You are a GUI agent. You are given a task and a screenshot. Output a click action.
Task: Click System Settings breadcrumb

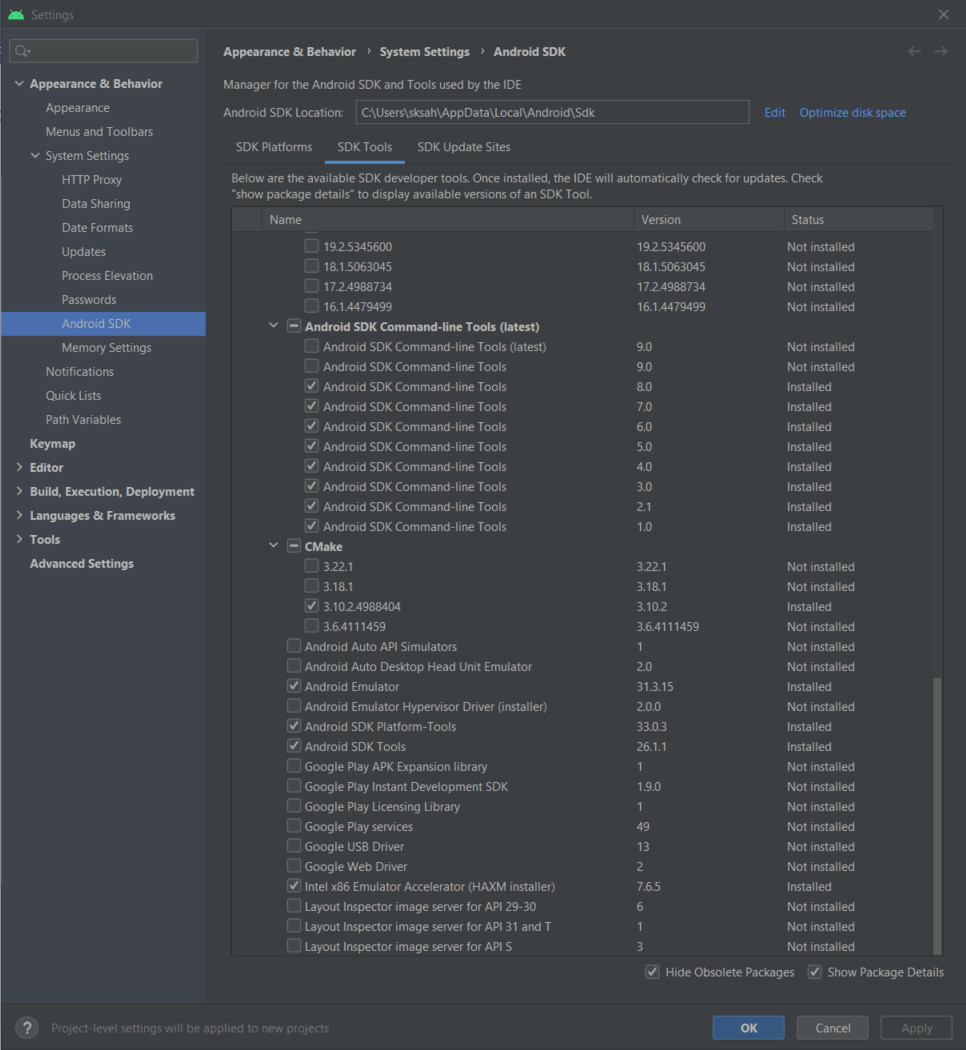point(424,52)
